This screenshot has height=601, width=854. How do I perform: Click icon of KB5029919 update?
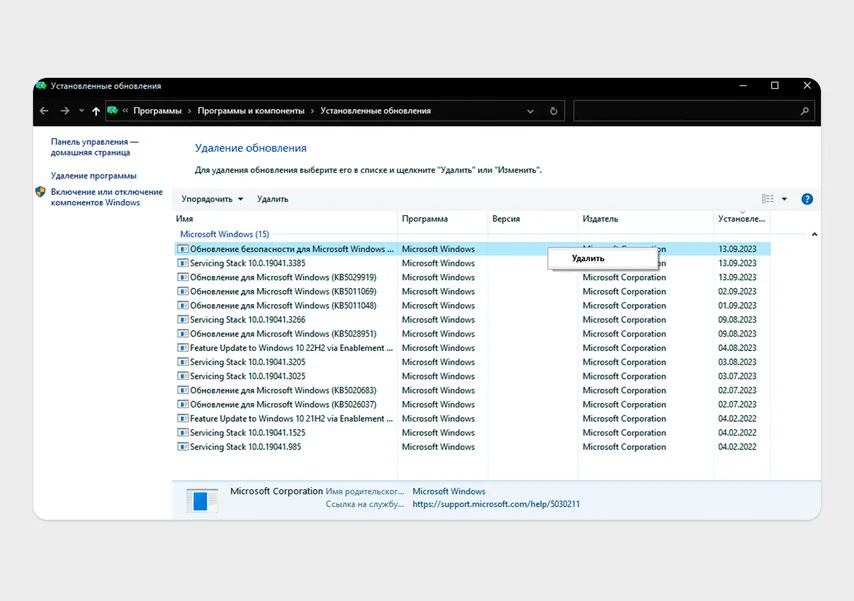click(x=183, y=277)
